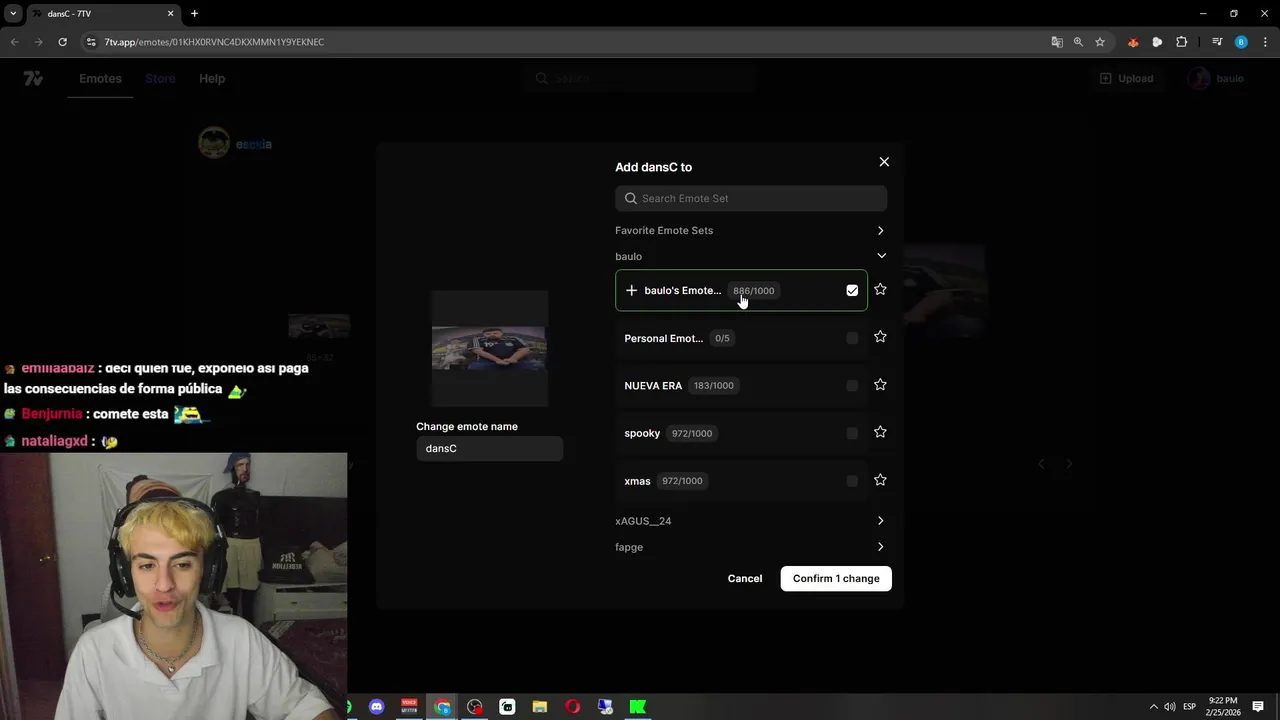Screen dimensions: 1280x720
Task: Open the baulo user menu
Action: click(x=1216, y=78)
